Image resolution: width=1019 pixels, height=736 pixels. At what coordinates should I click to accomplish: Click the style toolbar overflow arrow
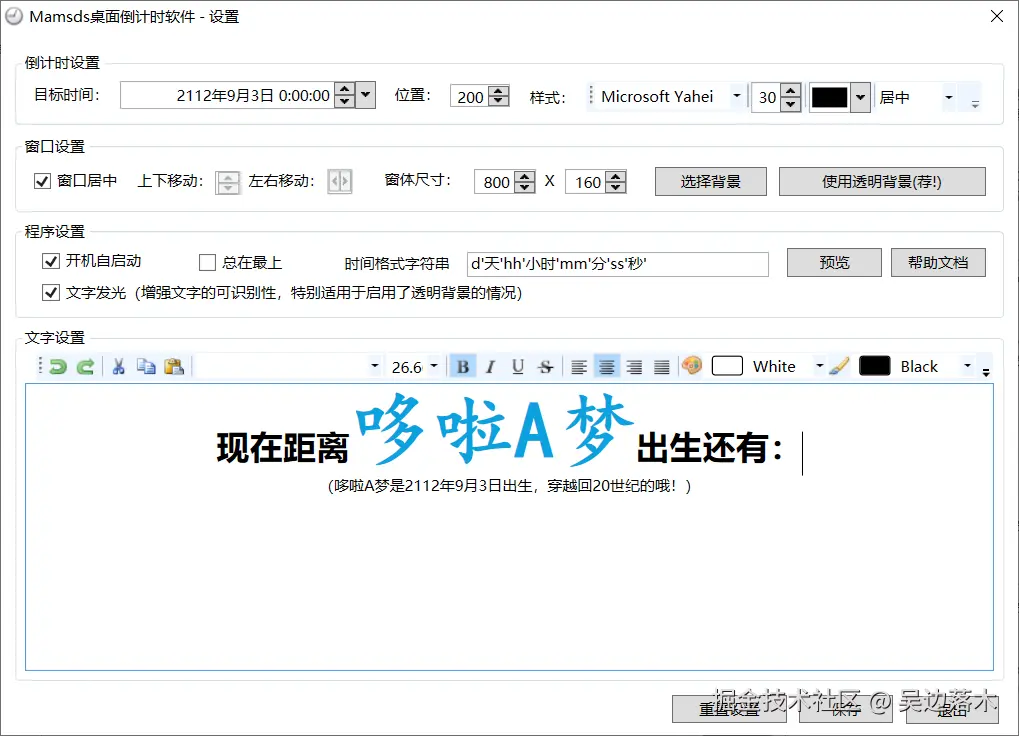(975, 104)
